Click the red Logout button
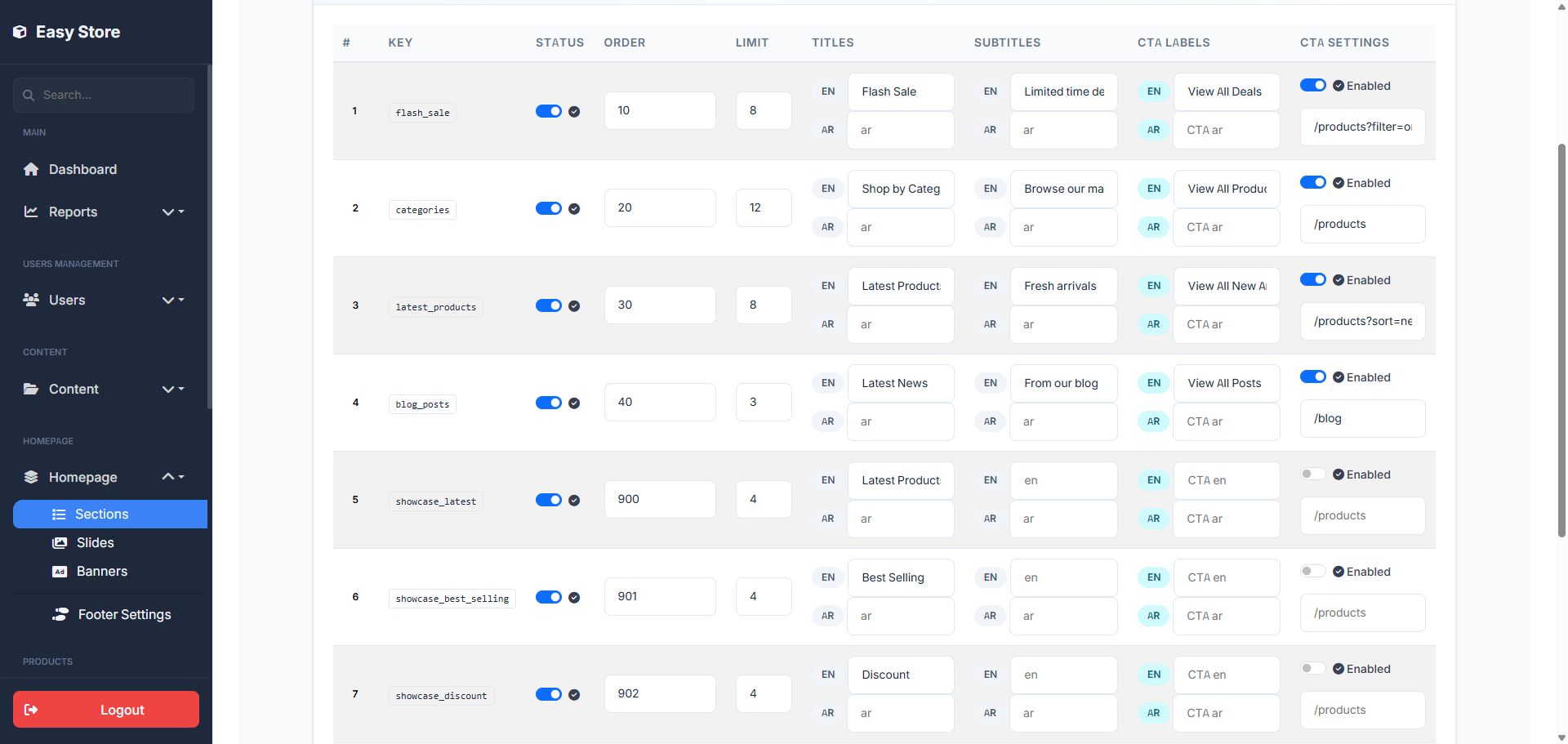Screen dimensions: 1568x744 pyautogui.click(x=106, y=710)
